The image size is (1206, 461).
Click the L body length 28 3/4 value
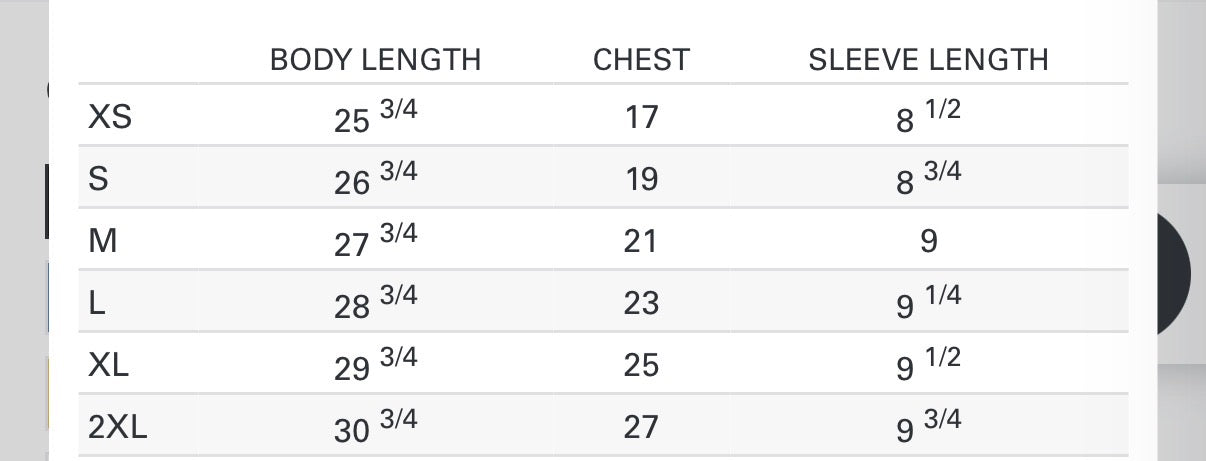375,304
